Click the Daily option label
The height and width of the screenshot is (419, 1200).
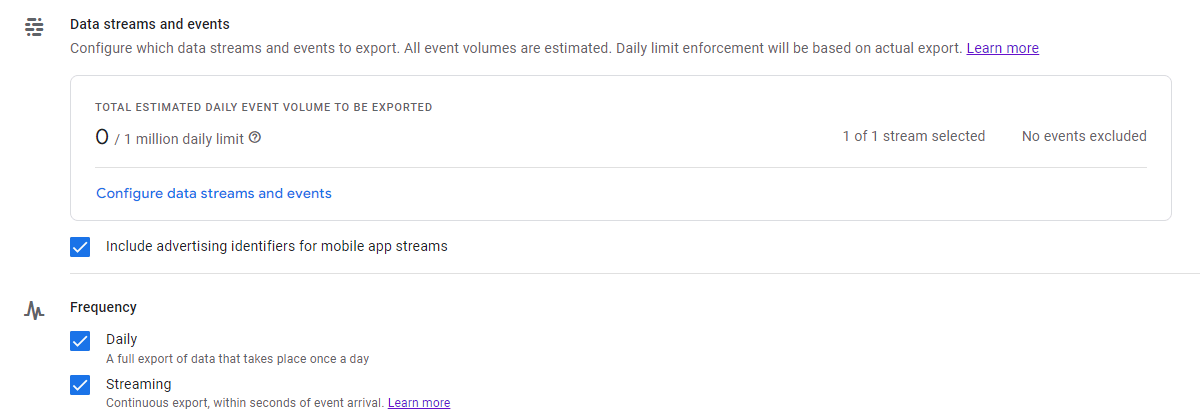click(x=122, y=339)
